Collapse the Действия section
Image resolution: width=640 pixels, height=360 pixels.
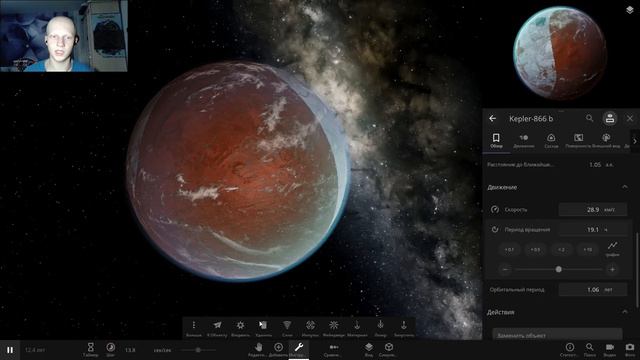[625, 312]
